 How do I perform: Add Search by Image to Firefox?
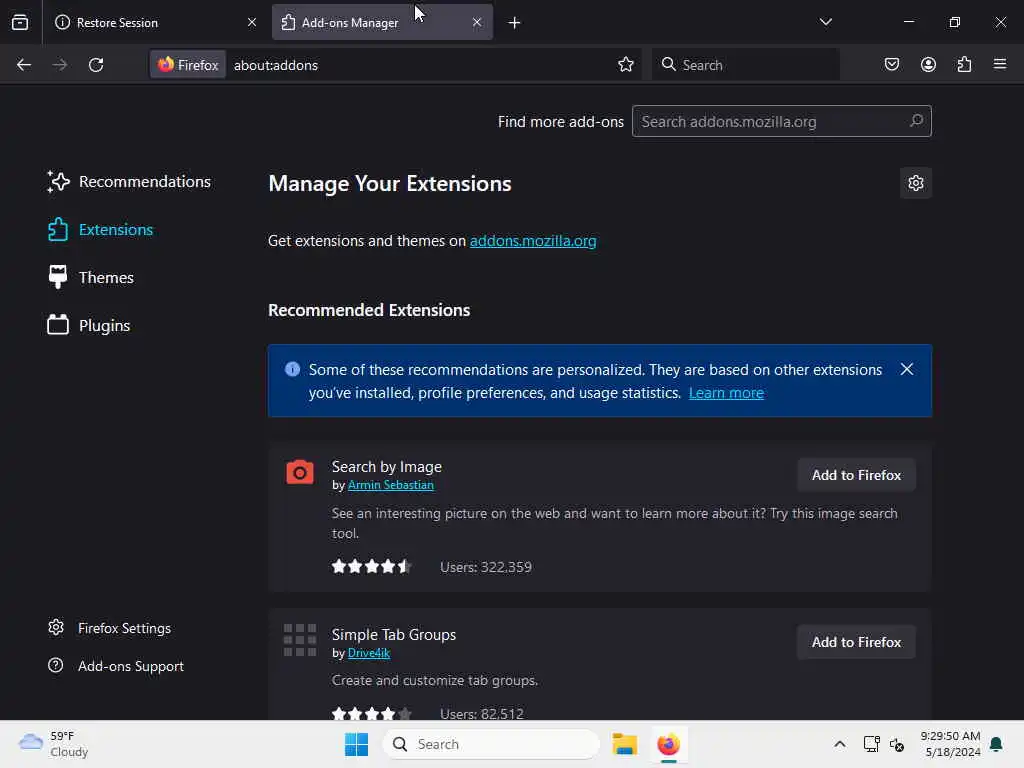click(x=856, y=475)
